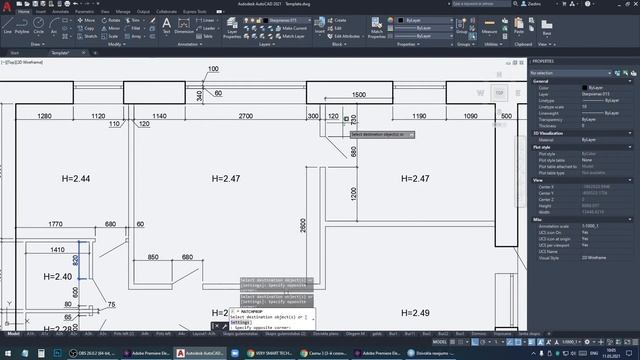The height and width of the screenshot is (360, 640).
Task: Click the Group tool
Action: coord(462,25)
